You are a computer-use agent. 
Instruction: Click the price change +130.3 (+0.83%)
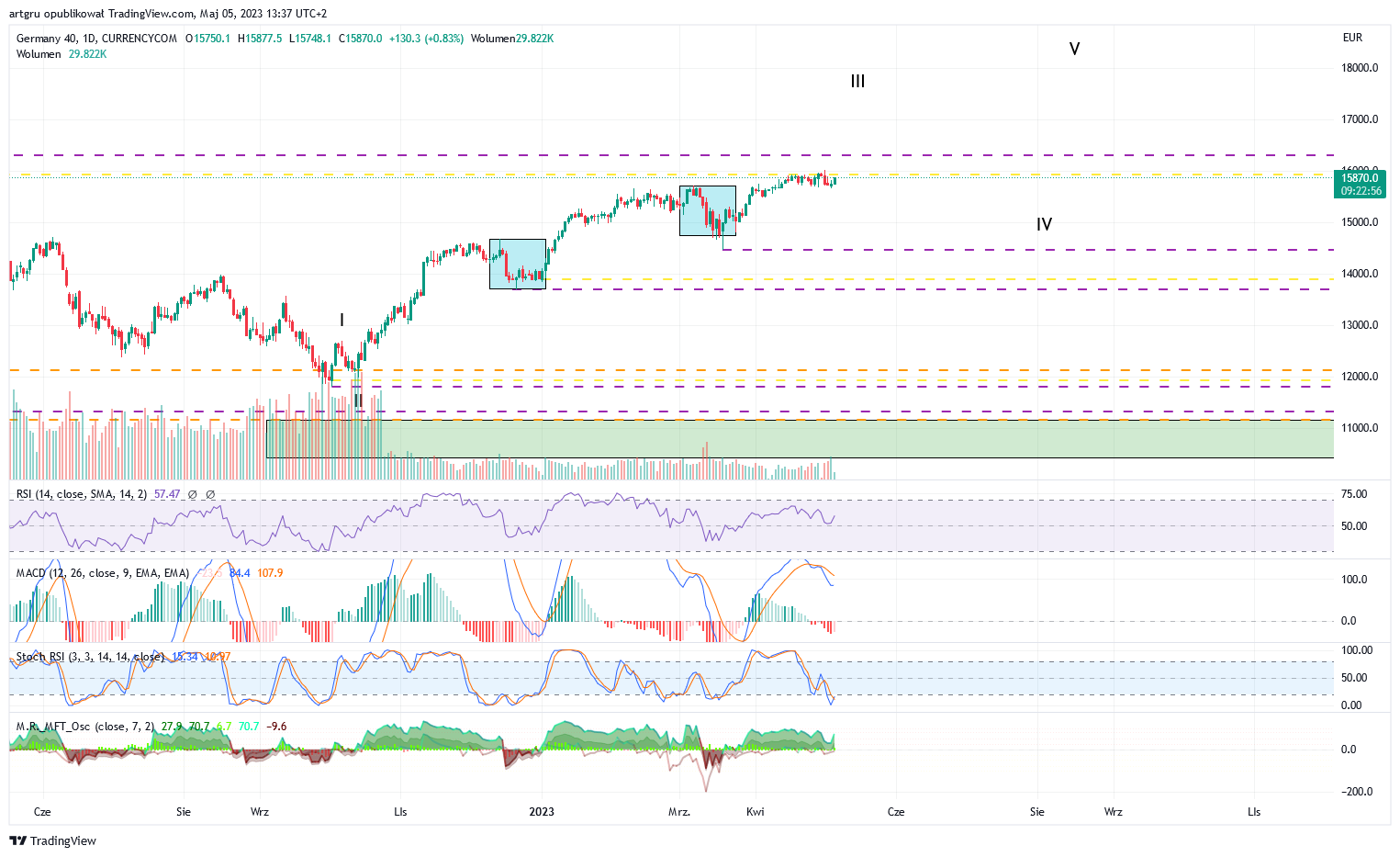coord(426,39)
